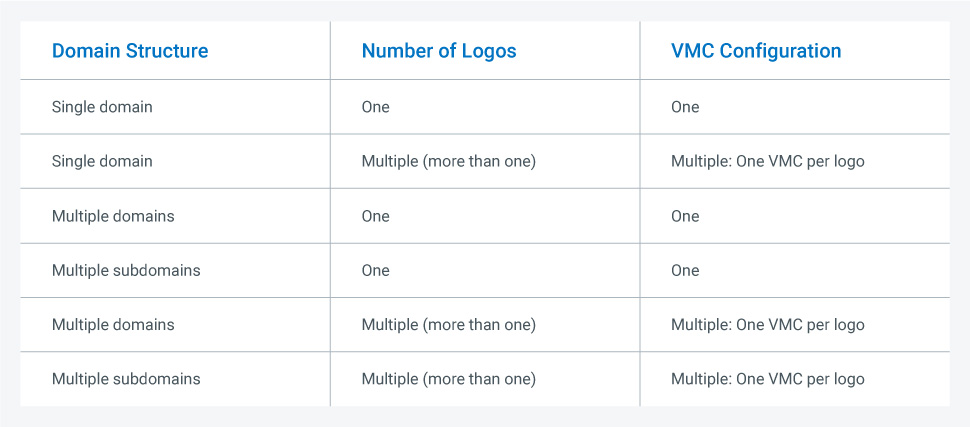Select "Multiple (more than one)" in Multiple subdomains row
970x427 pixels.
449,379
